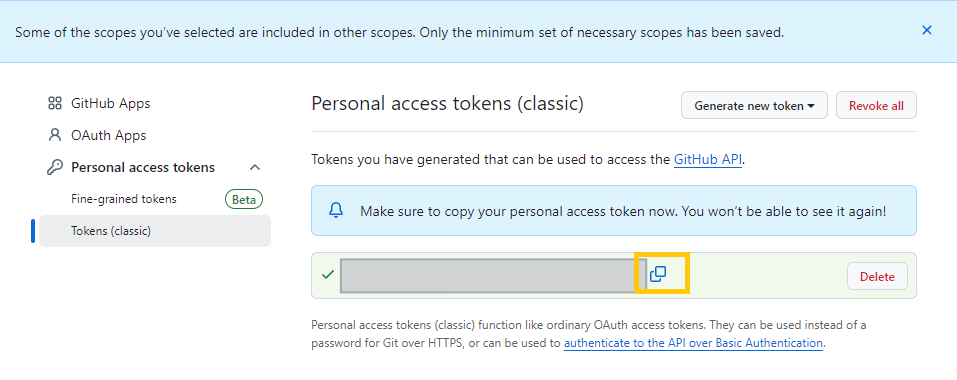Collapse the Personal access tokens section
The image size is (957, 380).
click(x=255, y=167)
